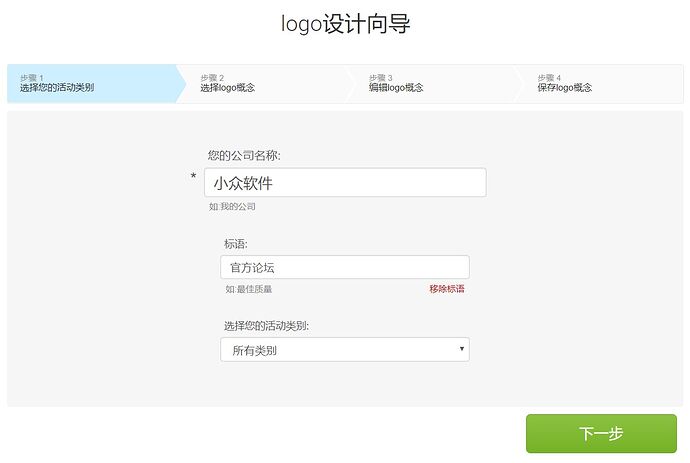Open the 所有类别 activity category dropdown
This screenshot has height=463, width=690.
click(x=345, y=350)
